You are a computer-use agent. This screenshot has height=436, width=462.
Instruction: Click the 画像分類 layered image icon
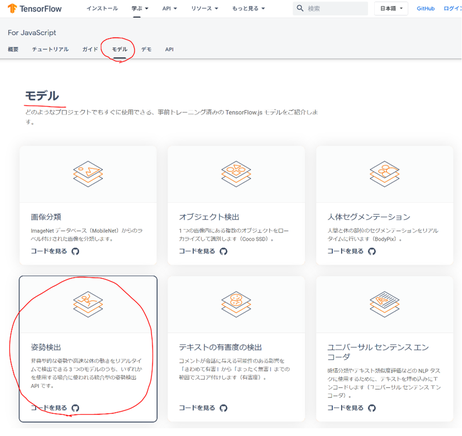pos(88,174)
